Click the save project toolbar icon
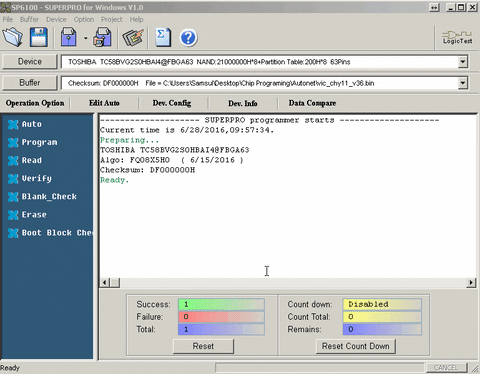 (x=102, y=37)
